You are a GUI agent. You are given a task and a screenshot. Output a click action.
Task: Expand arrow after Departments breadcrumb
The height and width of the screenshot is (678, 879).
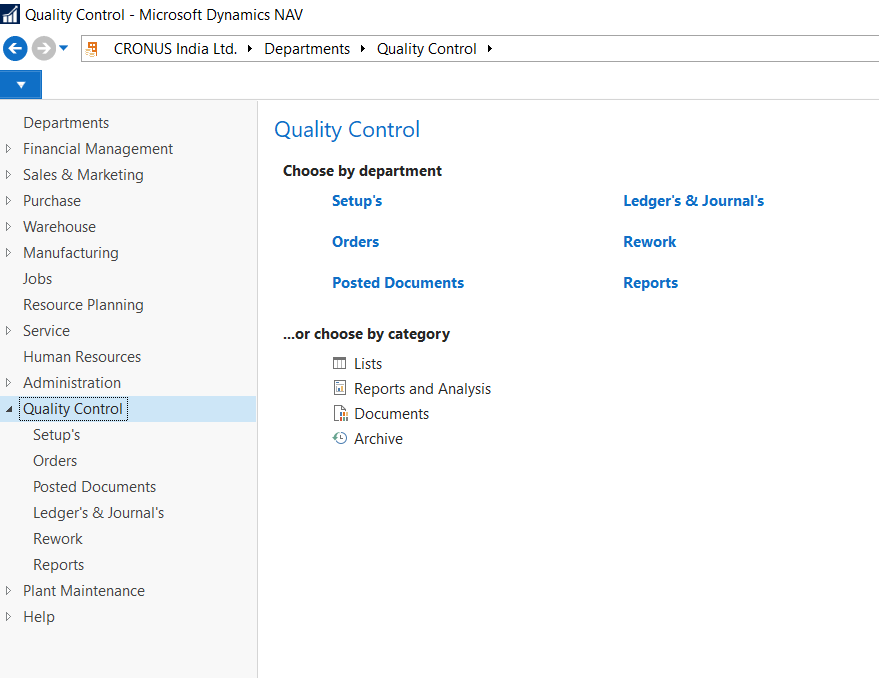click(x=363, y=49)
